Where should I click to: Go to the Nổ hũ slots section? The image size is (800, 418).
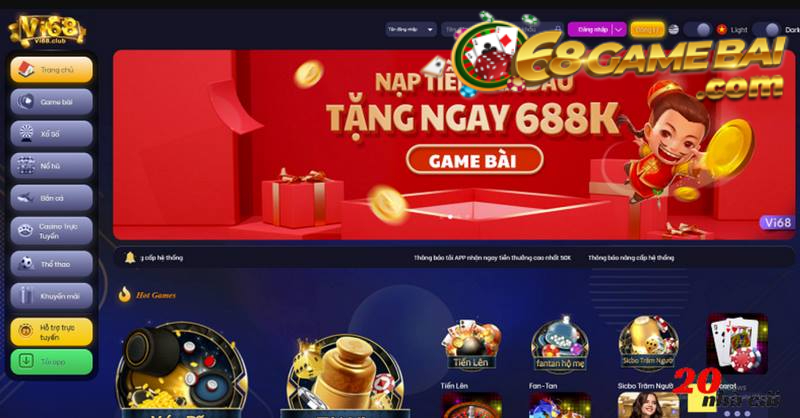click(52, 166)
